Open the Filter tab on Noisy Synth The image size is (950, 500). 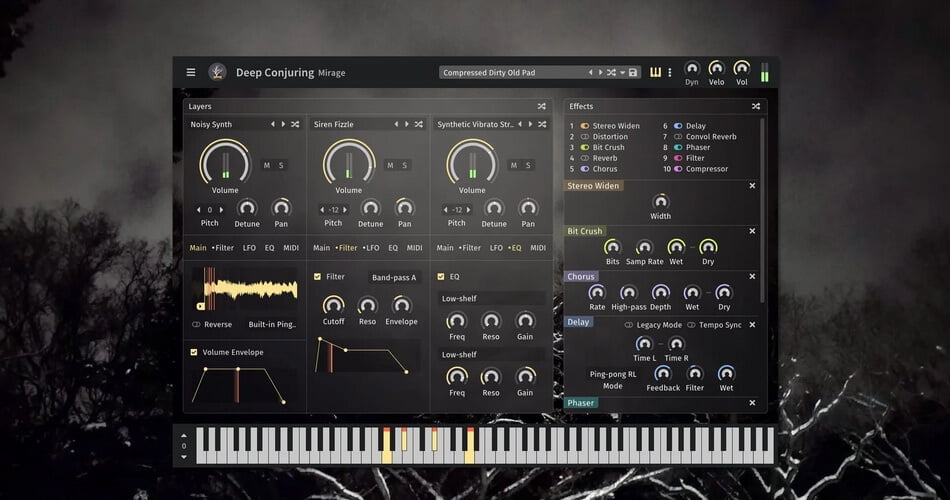pos(224,247)
